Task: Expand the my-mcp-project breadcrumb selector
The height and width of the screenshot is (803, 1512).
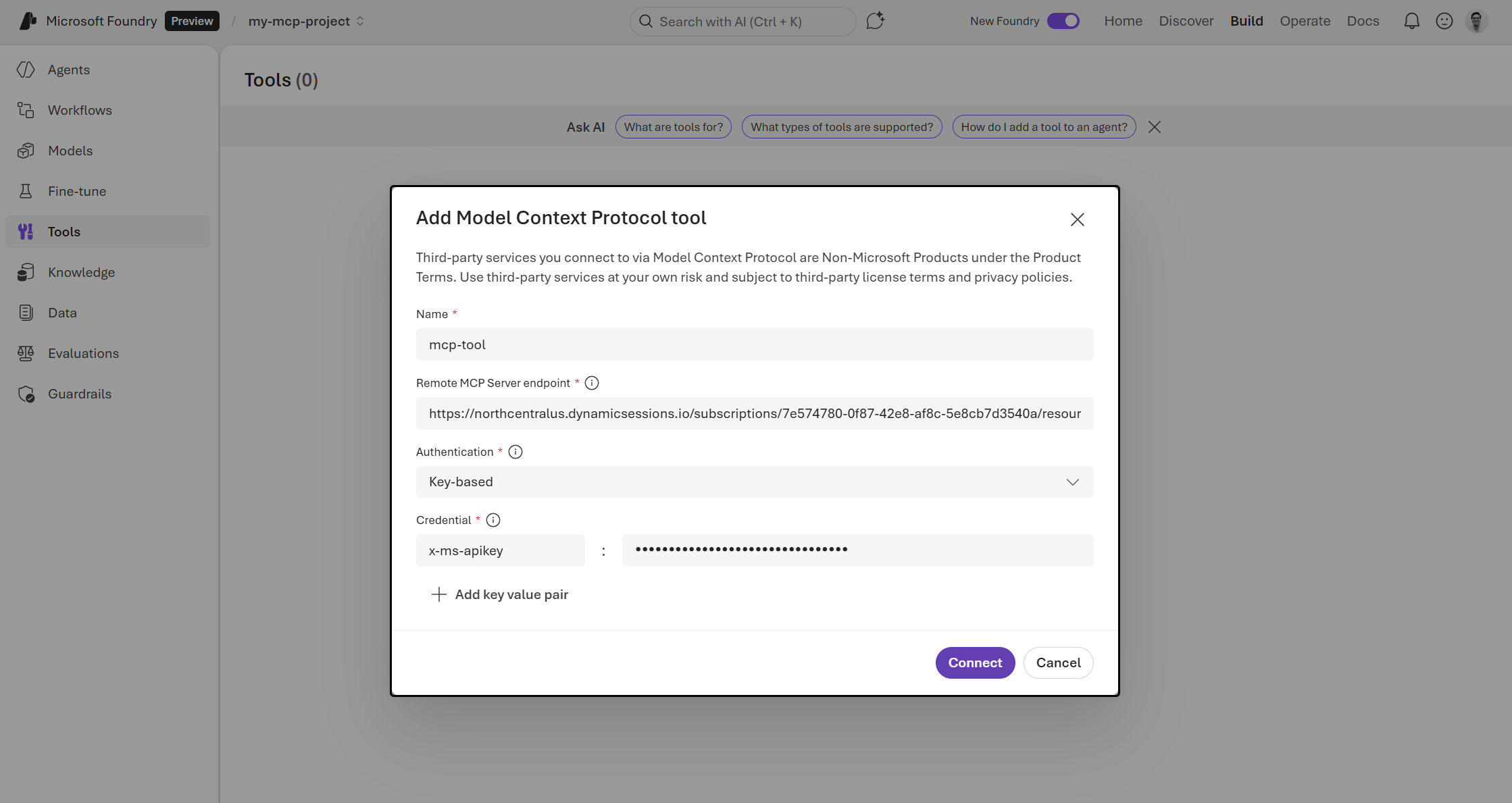Action: (361, 21)
